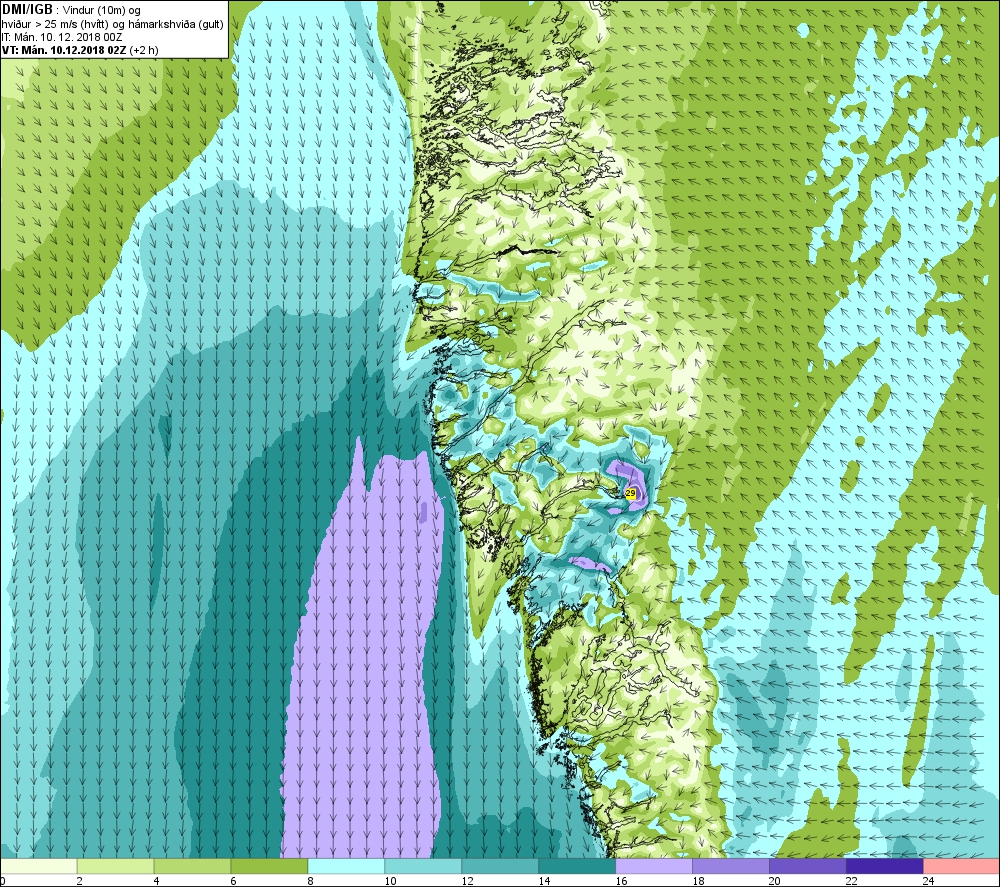Select the green swatch between 4 and 6
Viewport: 1000px width, 887px height.
[x=192, y=866]
